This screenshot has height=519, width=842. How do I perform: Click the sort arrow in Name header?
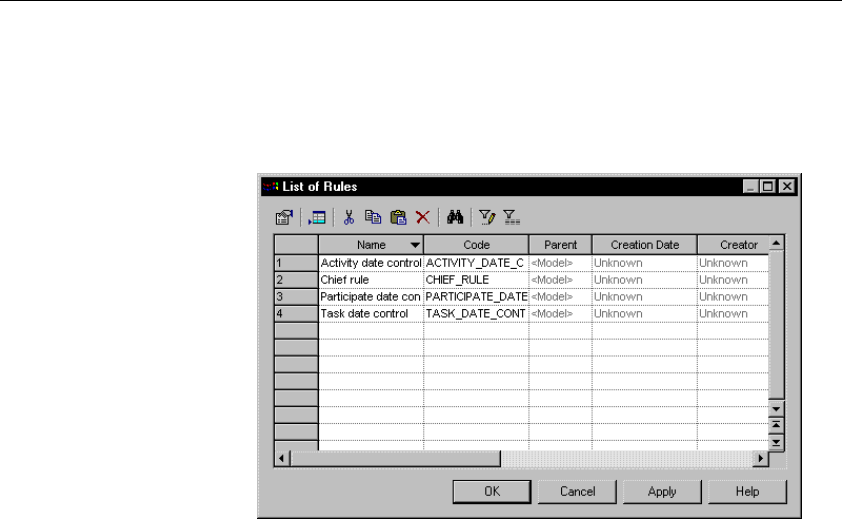pos(415,245)
